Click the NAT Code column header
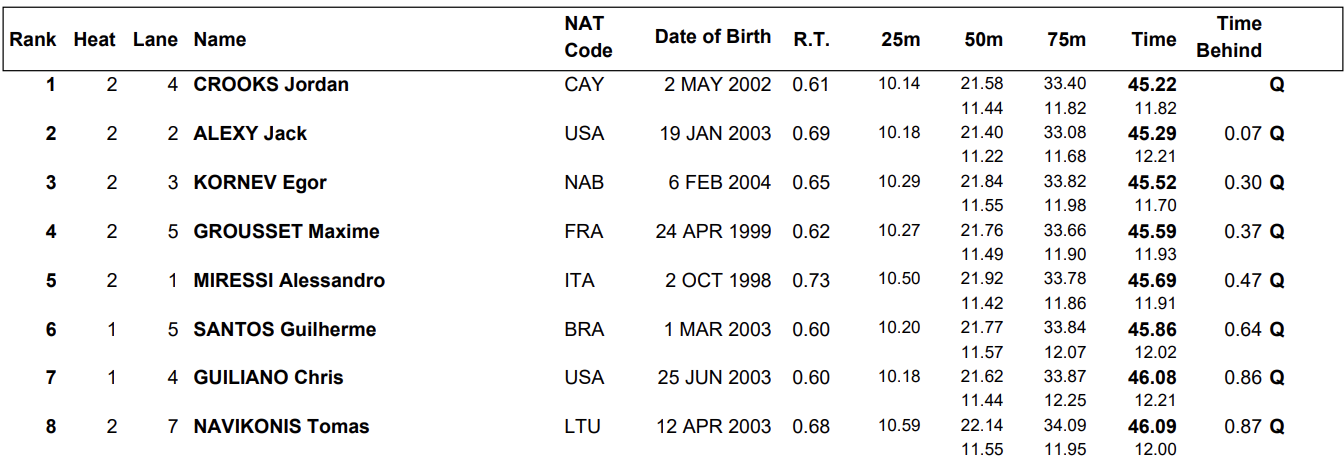The height and width of the screenshot is (460, 1344). [x=587, y=37]
